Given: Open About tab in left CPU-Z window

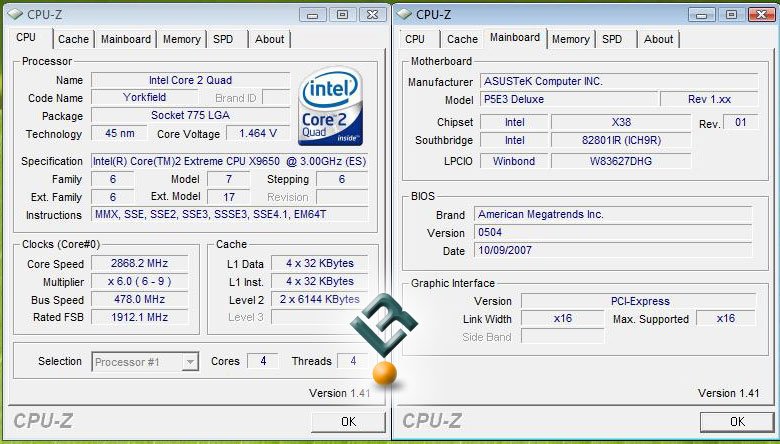Looking at the screenshot, I should point(270,39).
